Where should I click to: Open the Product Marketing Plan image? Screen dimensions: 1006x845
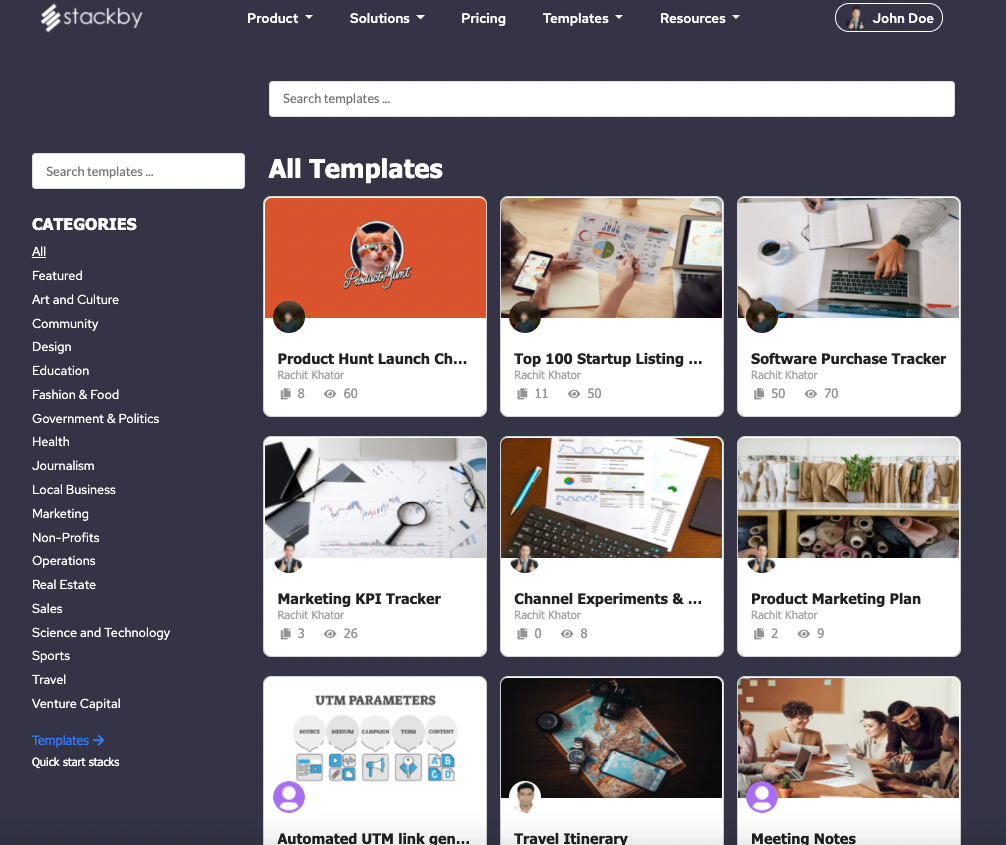pos(848,498)
